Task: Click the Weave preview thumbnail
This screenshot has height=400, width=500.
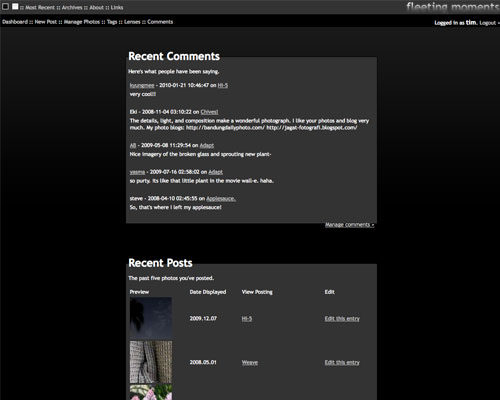Action: pos(151,362)
